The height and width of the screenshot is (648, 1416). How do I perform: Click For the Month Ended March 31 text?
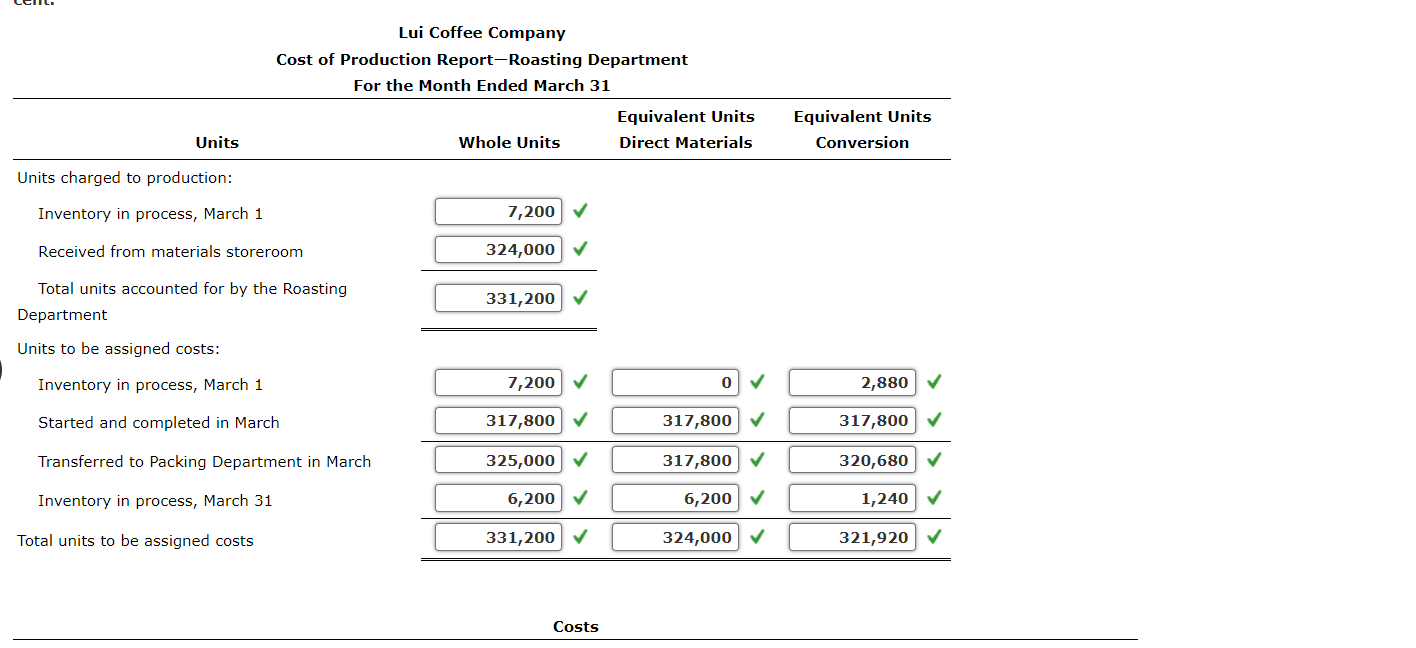(x=482, y=85)
